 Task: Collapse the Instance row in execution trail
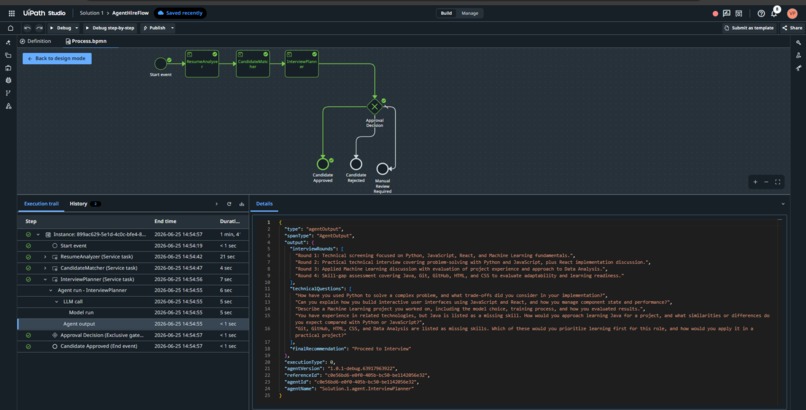pyautogui.click(x=38, y=235)
